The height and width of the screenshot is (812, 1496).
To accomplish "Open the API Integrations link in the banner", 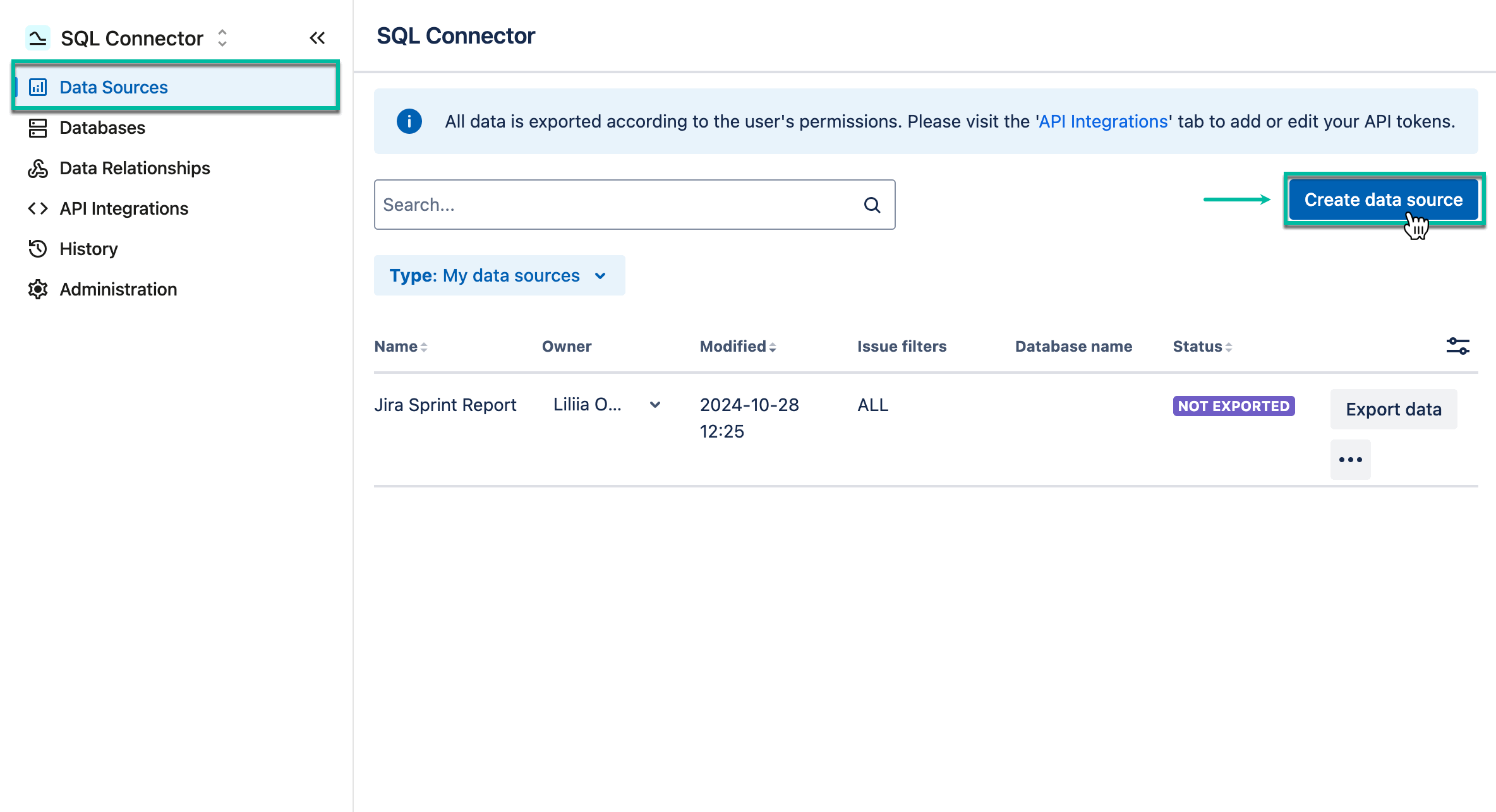I will click(1103, 121).
